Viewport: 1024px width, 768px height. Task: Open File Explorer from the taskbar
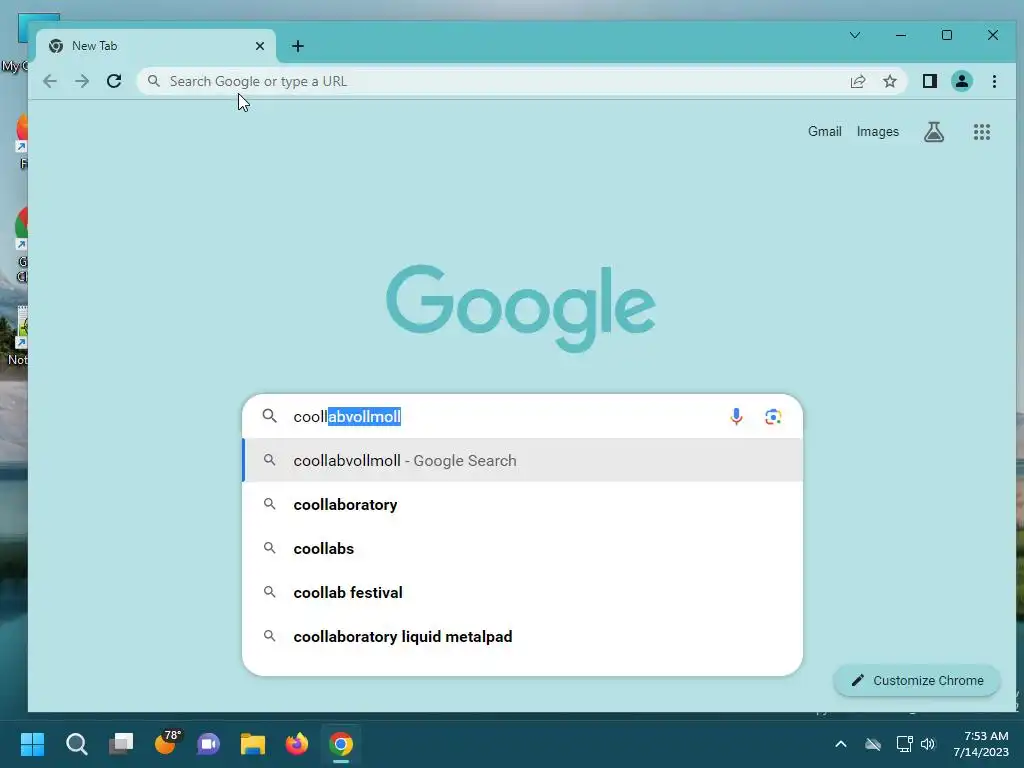[253, 744]
